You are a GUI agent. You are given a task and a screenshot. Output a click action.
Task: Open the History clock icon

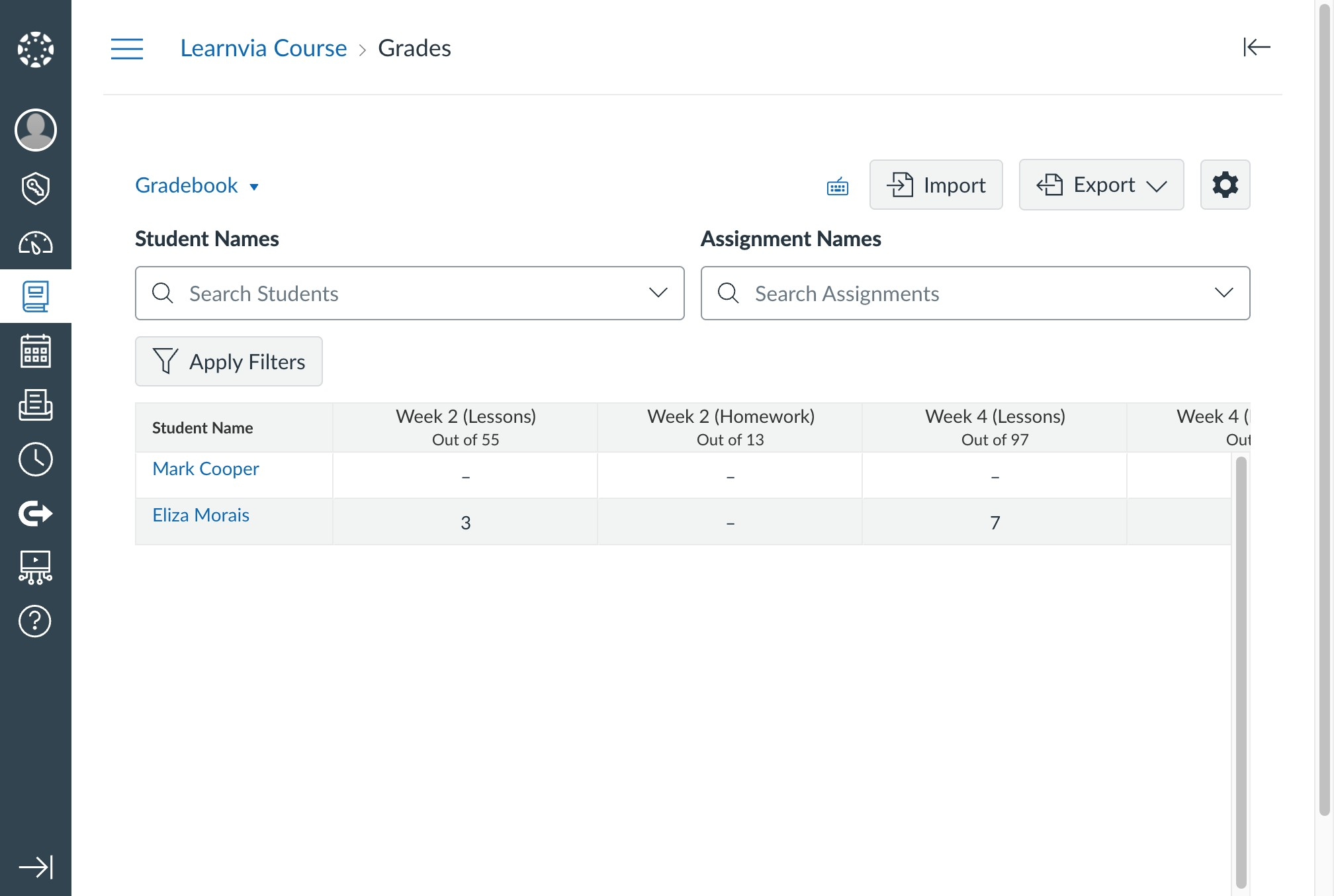[x=36, y=459]
